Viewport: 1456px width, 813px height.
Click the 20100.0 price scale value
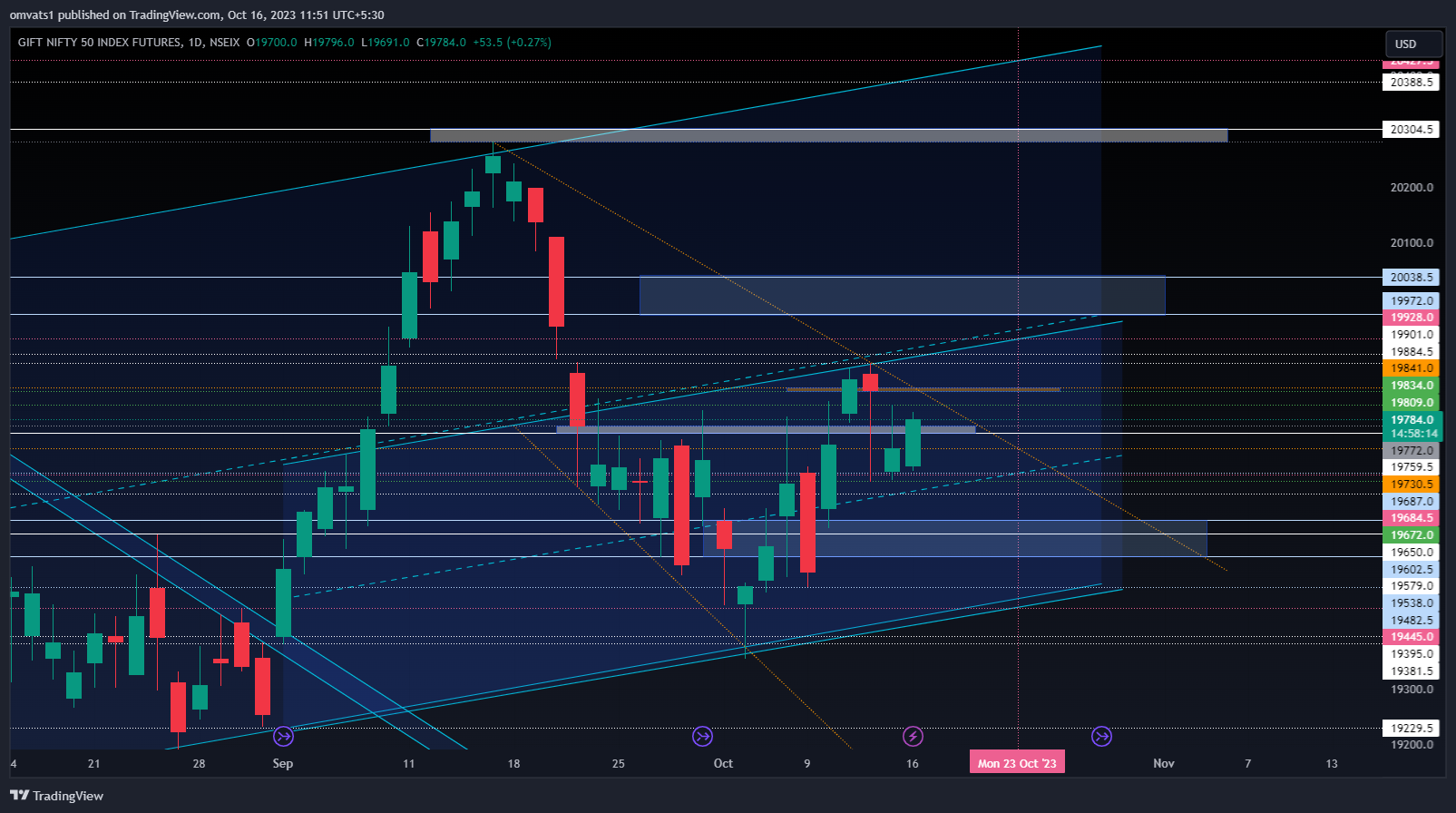(1412, 243)
